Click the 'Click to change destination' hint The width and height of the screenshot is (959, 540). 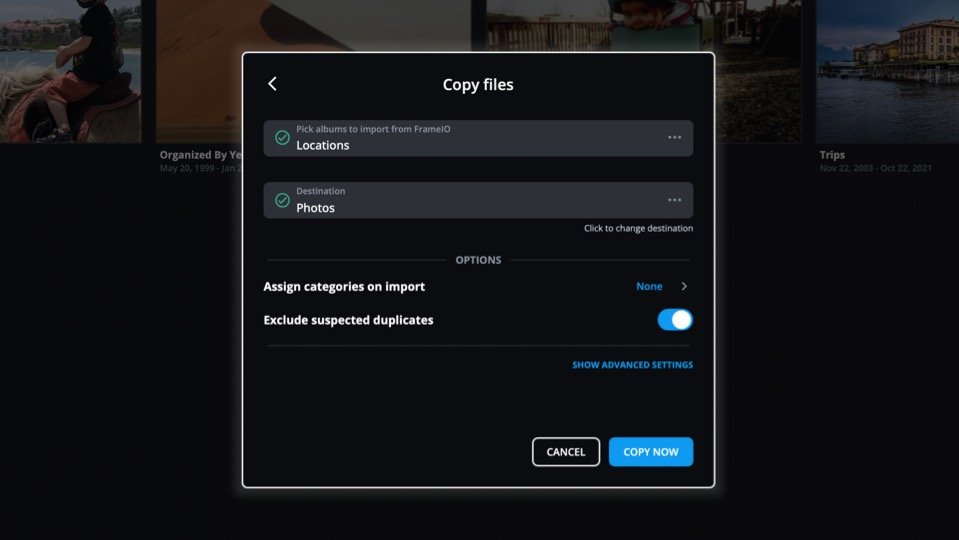click(x=639, y=228)
